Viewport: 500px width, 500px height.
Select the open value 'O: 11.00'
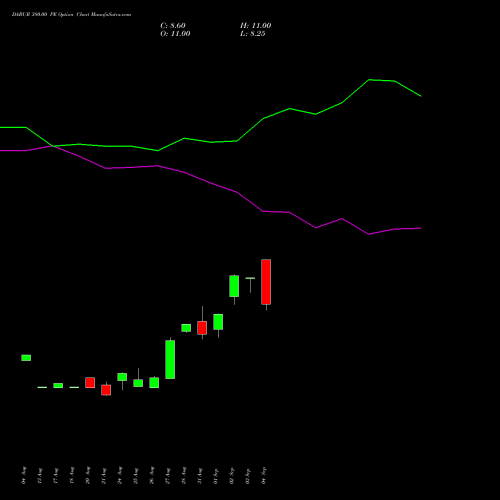(x=175, y=34)
